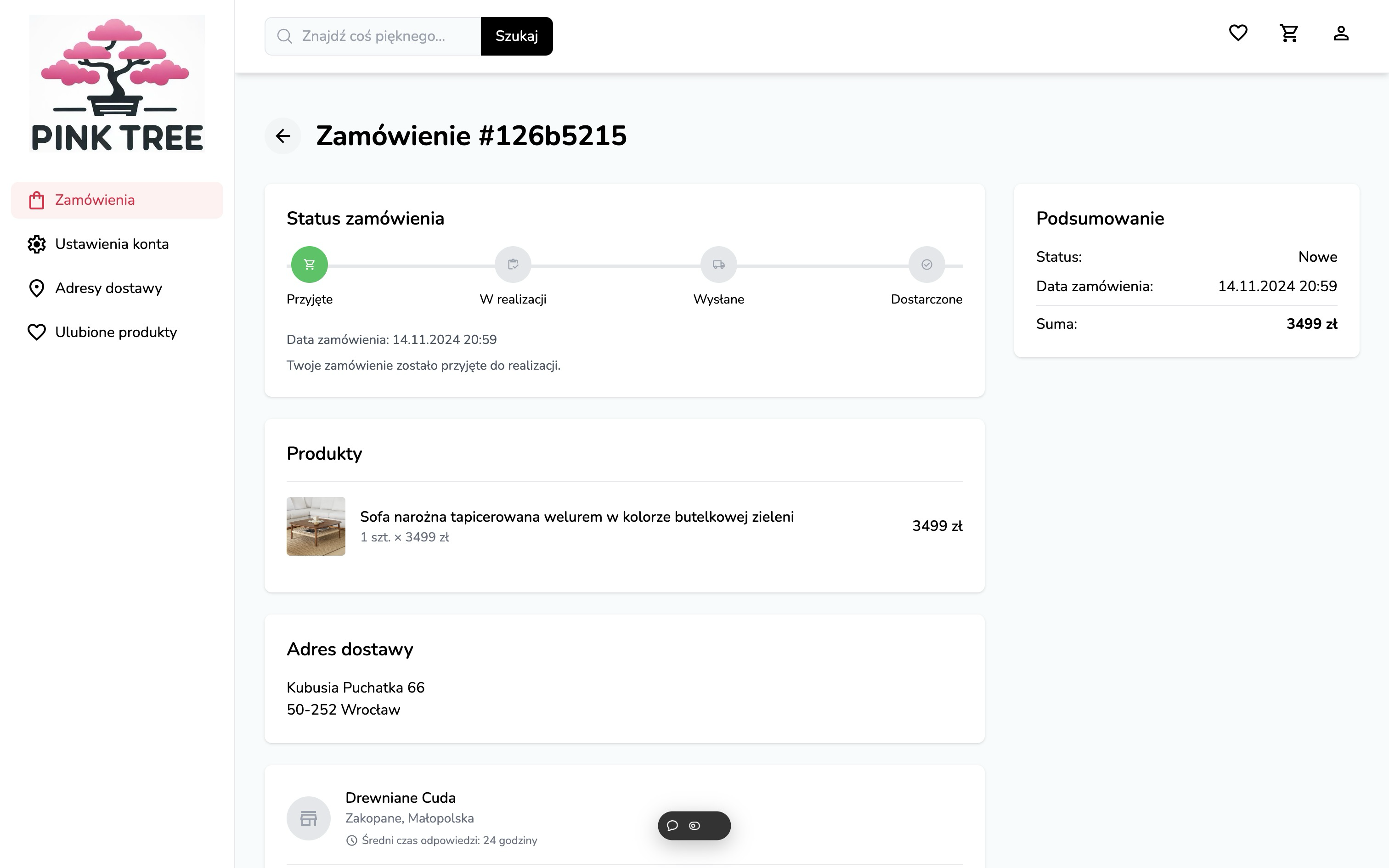Click the Wysłane truck step icon
The height and width of the screenshot is (868, 1389).
pos(718,265)
